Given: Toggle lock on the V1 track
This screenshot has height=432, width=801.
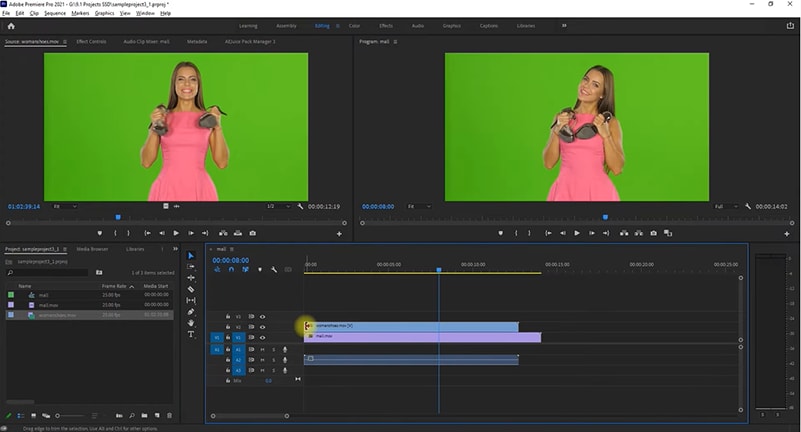Looking at the screenshot, I should [x=228, y=338].
